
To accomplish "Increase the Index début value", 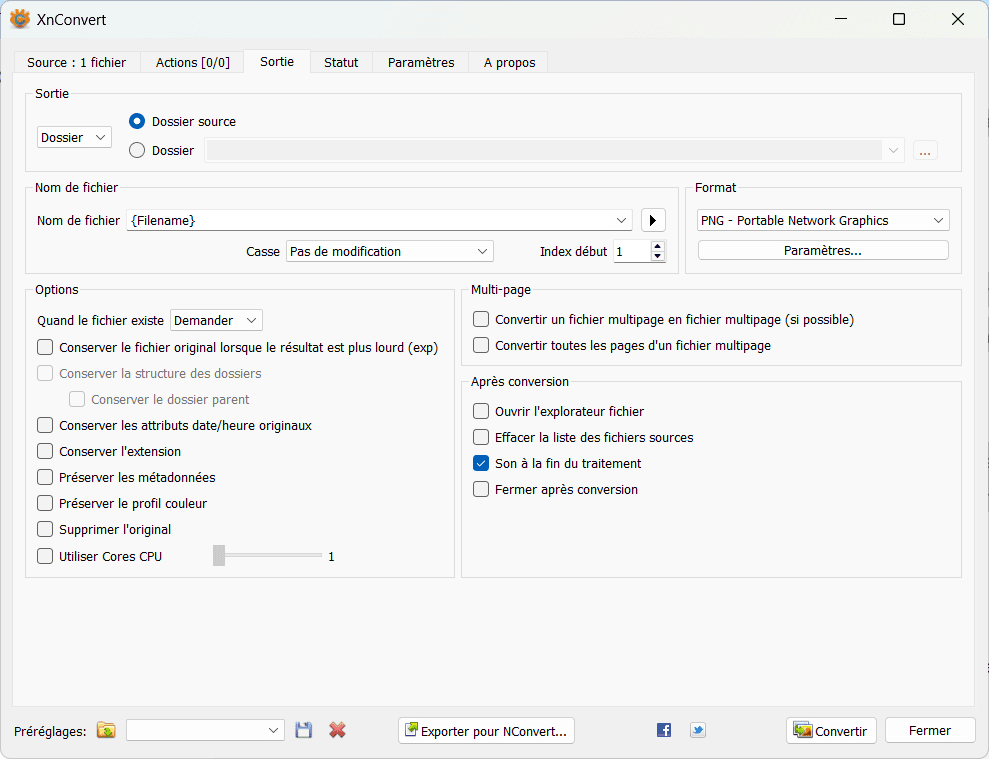I will coord(658,246).
